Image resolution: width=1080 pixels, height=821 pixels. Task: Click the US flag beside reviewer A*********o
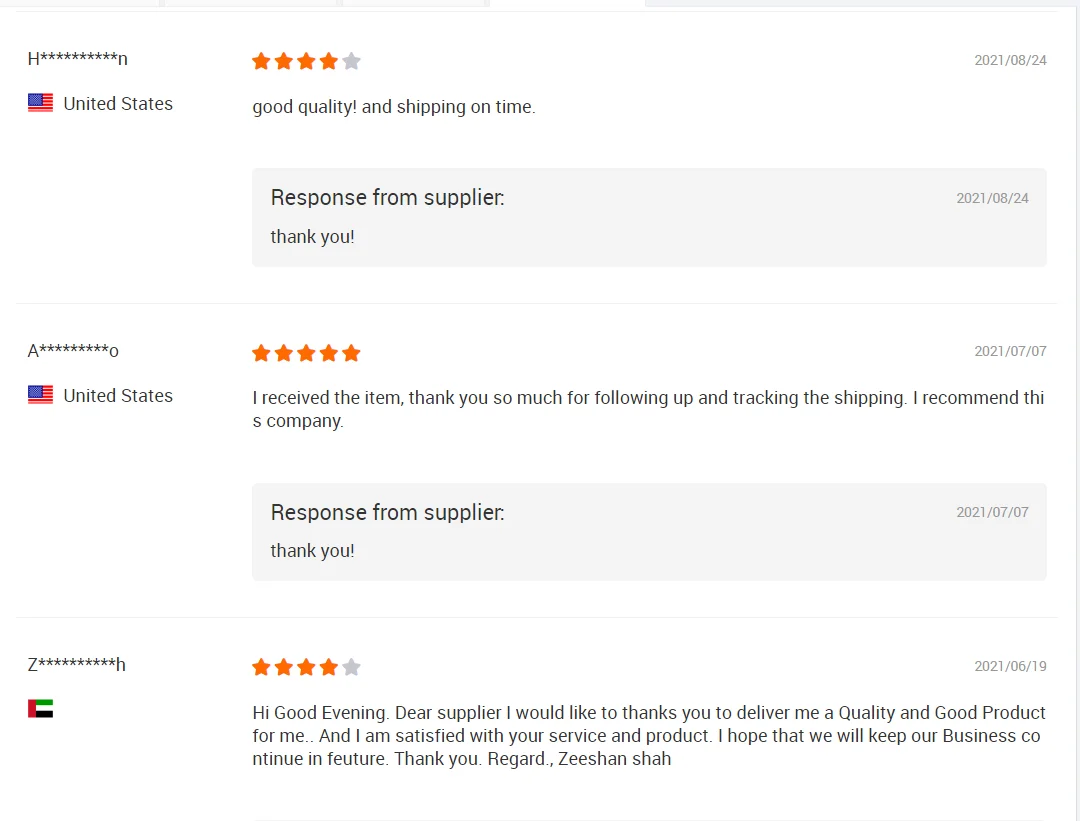(40, 395)
